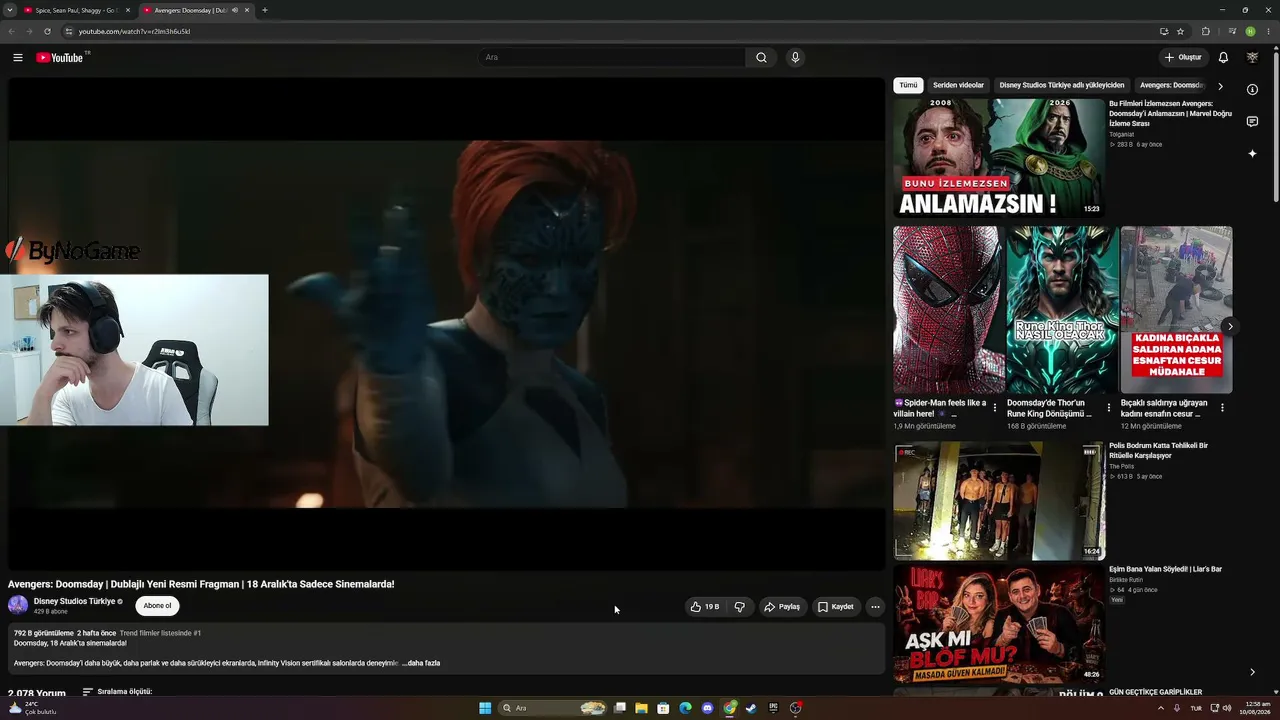Open the video info side panel icon

1252,90
